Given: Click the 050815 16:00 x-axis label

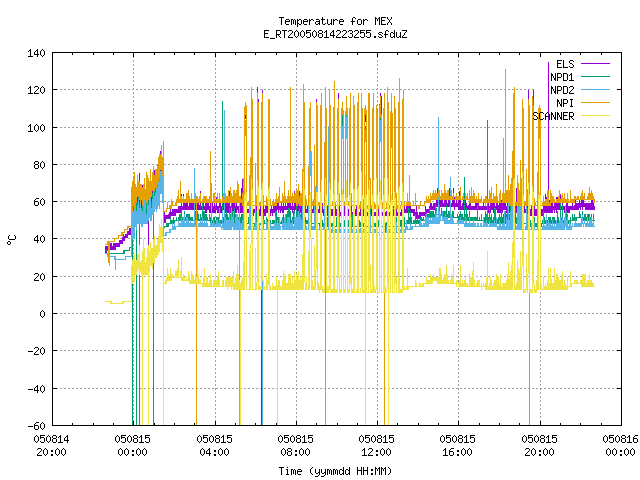Looking at the screenshot, I should (458, 446).
